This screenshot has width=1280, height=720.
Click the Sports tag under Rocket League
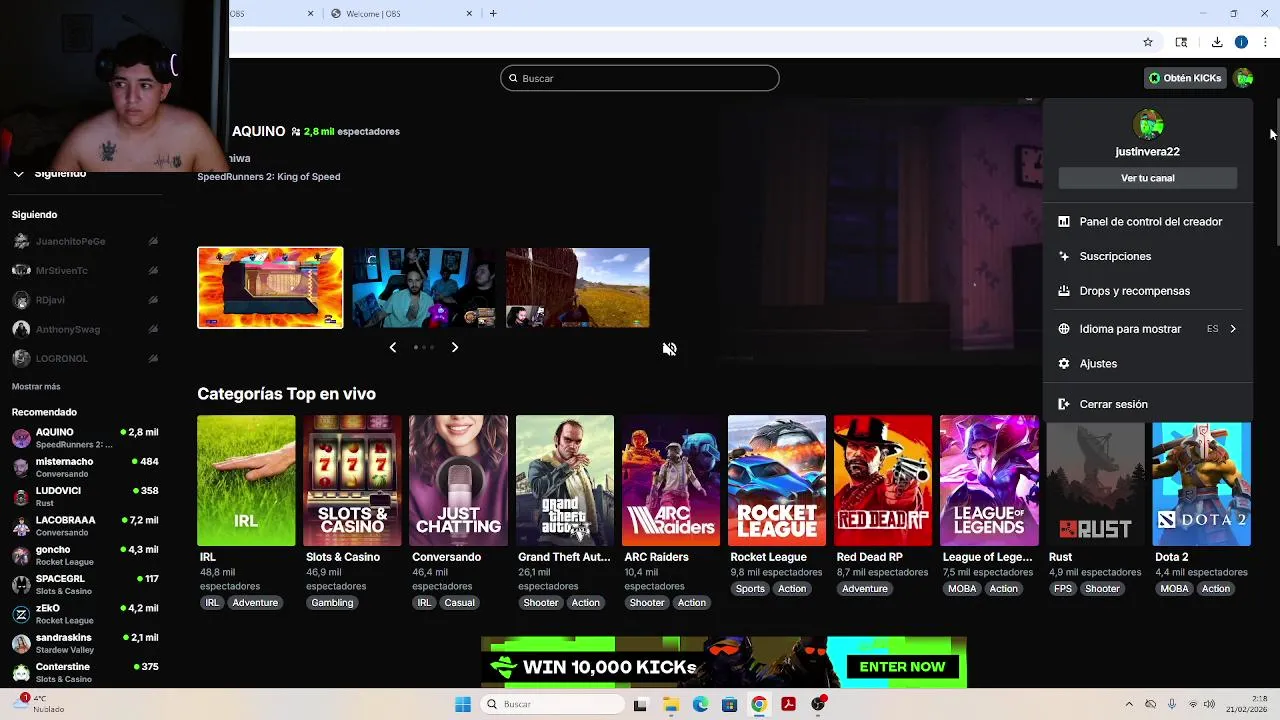[750, 589]
